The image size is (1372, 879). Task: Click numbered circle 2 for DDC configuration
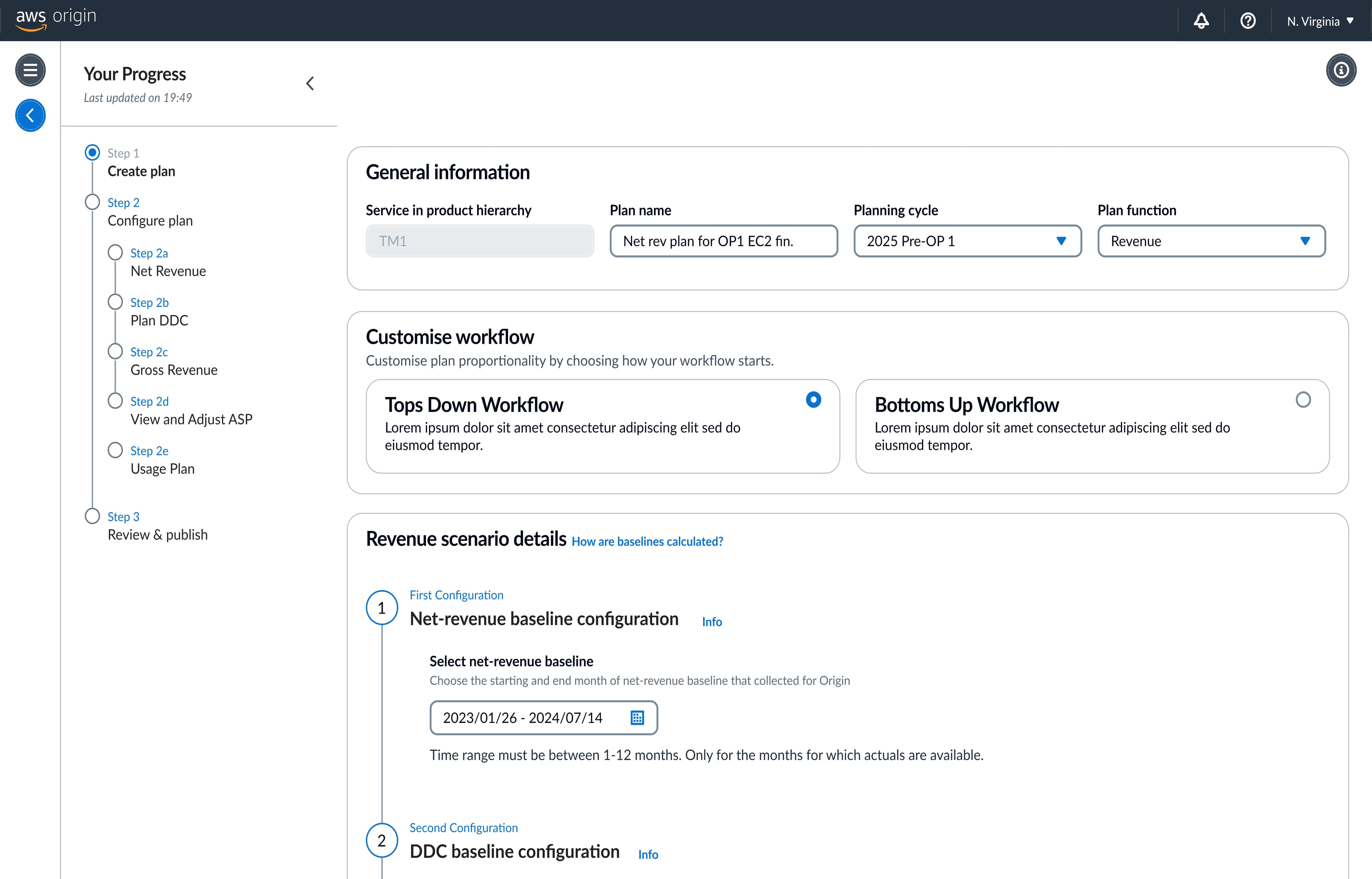point(382,840)
